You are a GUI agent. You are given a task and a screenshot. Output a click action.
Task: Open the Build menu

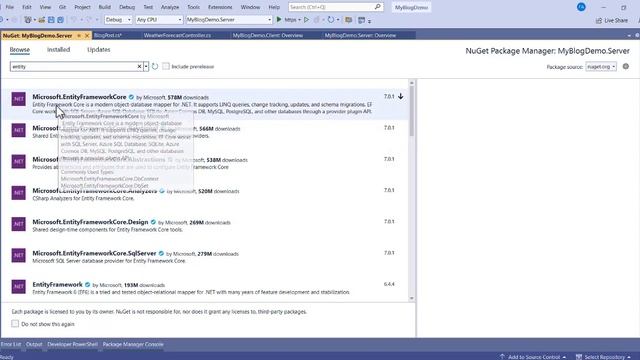(x=104, y=7)
